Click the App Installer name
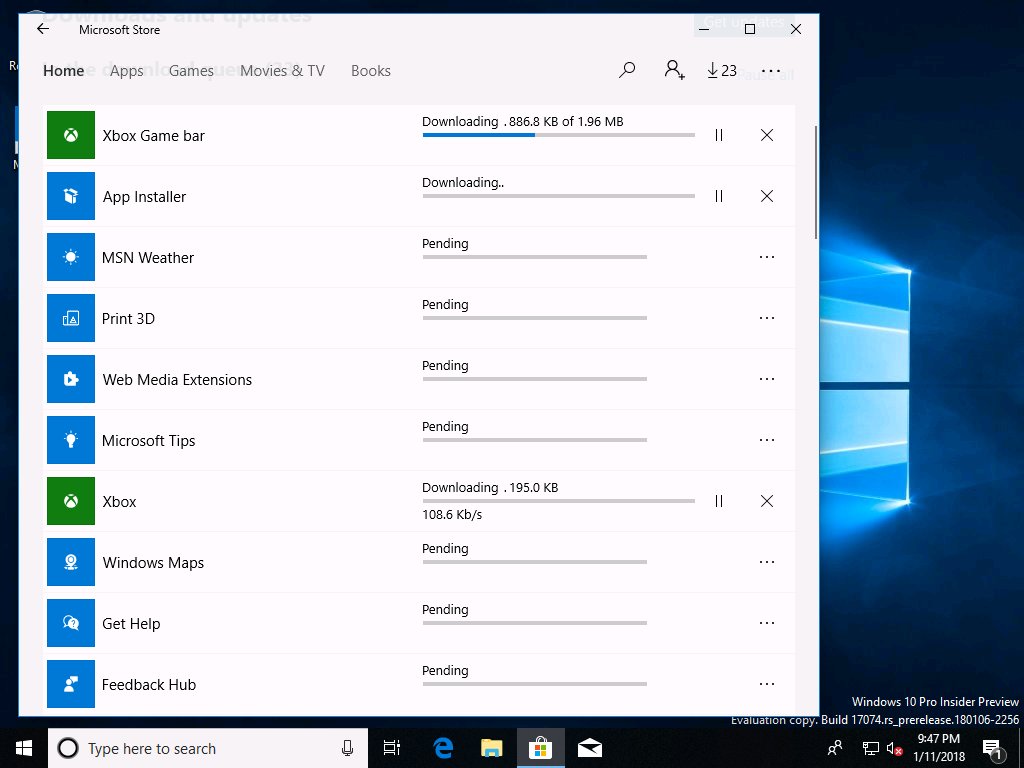1024x768 pixels. [x=144, y=197]
